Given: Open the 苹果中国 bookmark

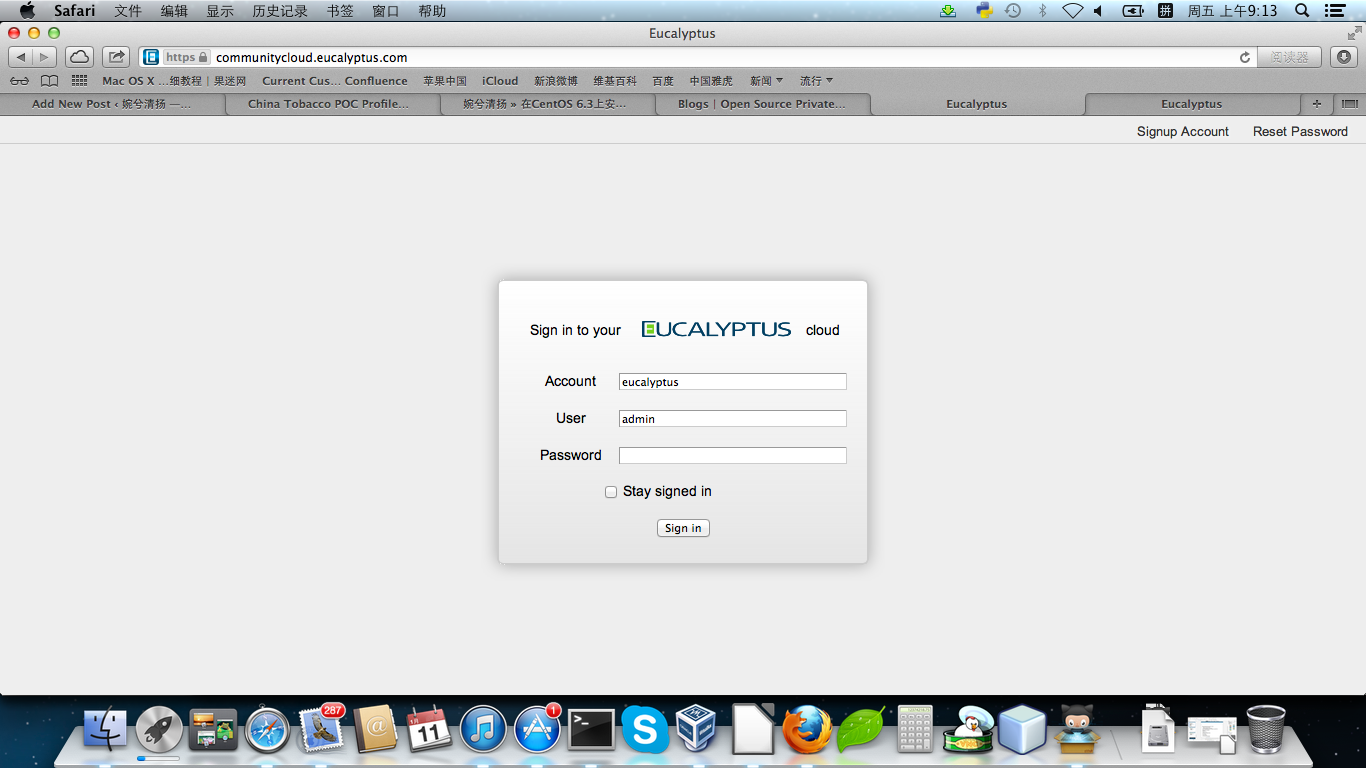Looking at the screenshot, I should pyautogui.click(x=445, y=81).
